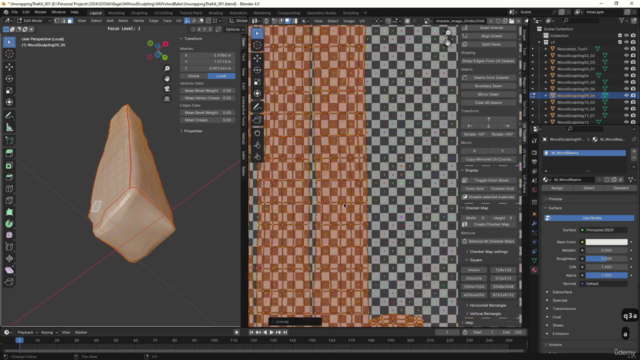Switch transform orientation to Global

pyautogui.click(x=193, y=76)
